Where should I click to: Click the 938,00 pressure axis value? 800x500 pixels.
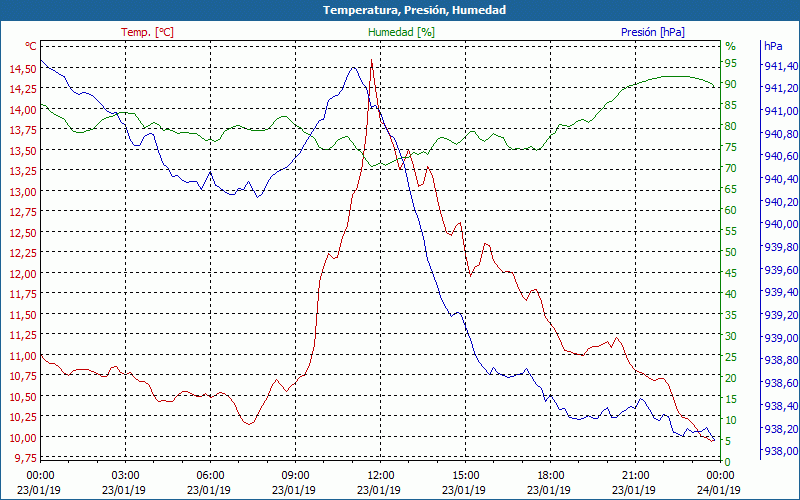point(781,451)
